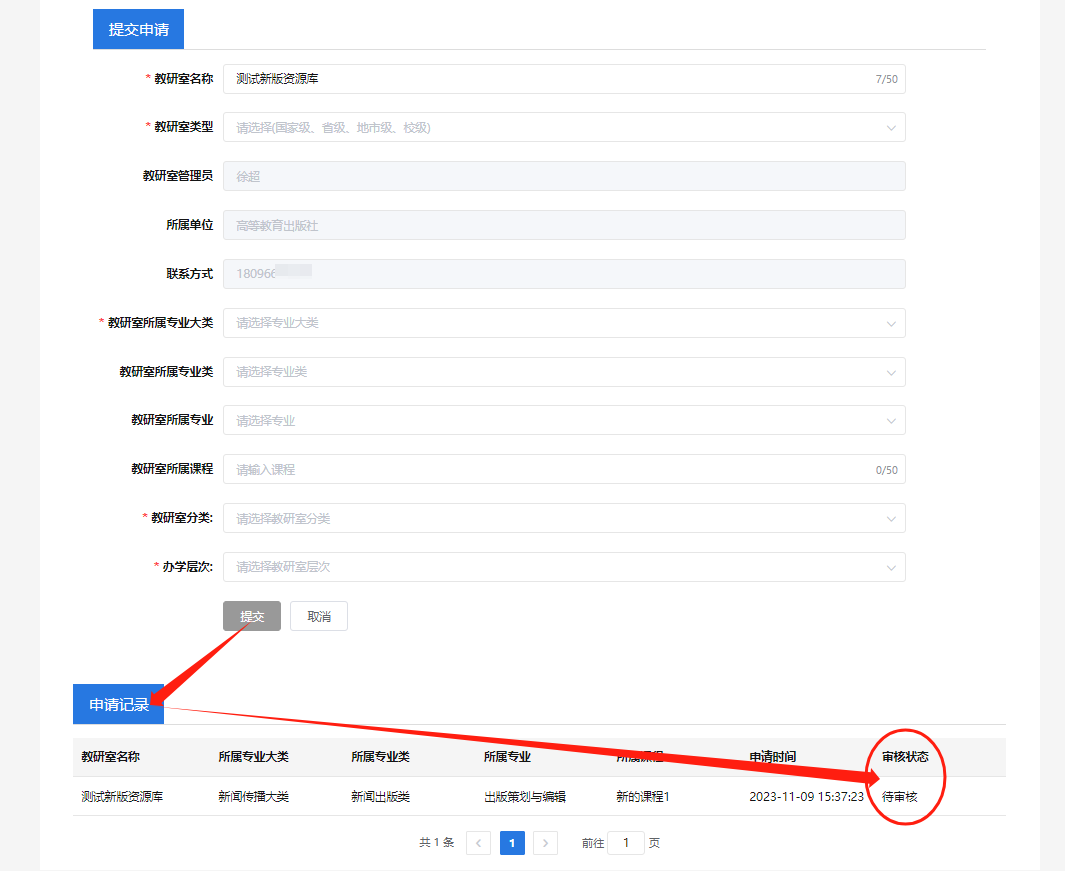This screenshot has height=871, width=1065.
Task: Click the 教研室名称 input field
Action: pos(500,78)
